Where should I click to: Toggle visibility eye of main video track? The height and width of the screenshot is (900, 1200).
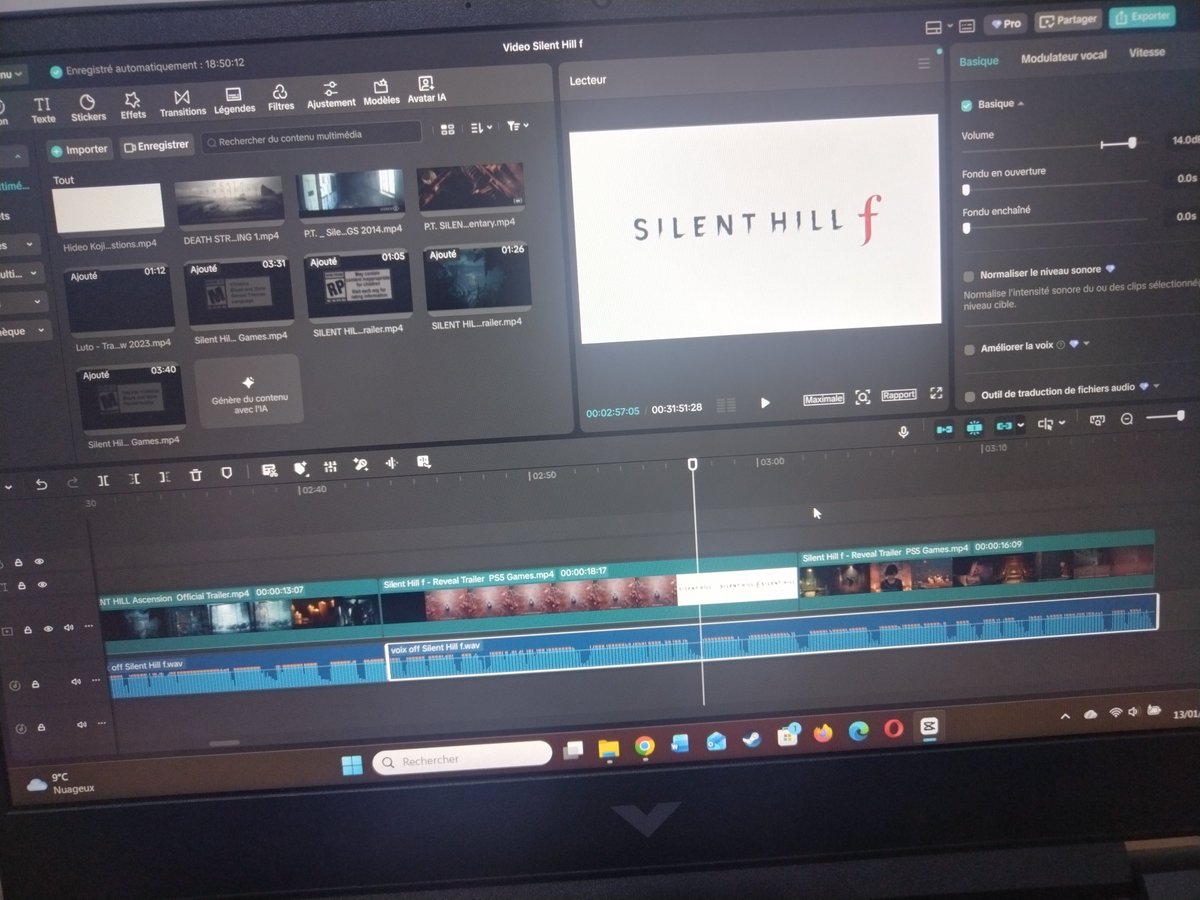[x=48, y=629]
